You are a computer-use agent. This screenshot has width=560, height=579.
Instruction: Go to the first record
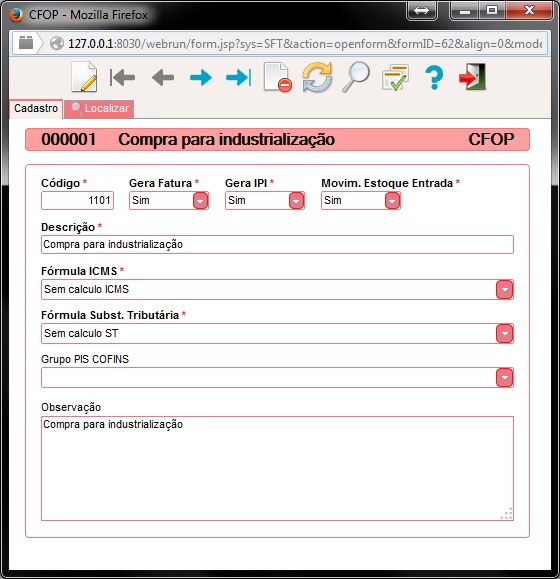(x=123, y=78)
